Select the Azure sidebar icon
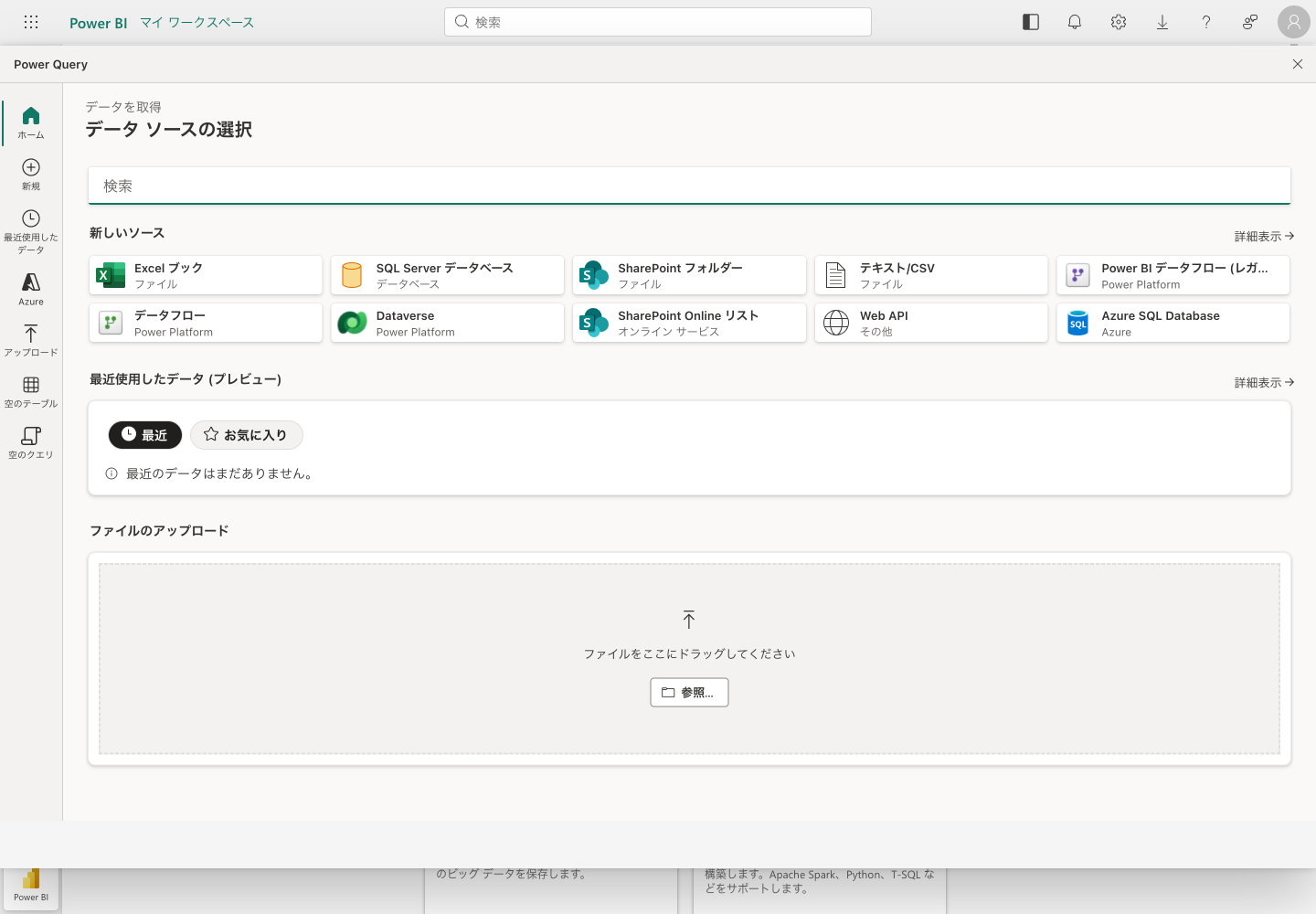 point(31,289)
